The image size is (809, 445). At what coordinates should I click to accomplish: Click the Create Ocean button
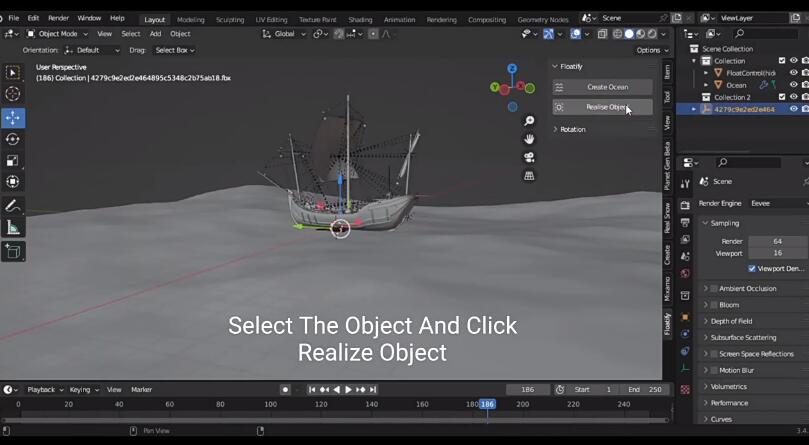602,87
